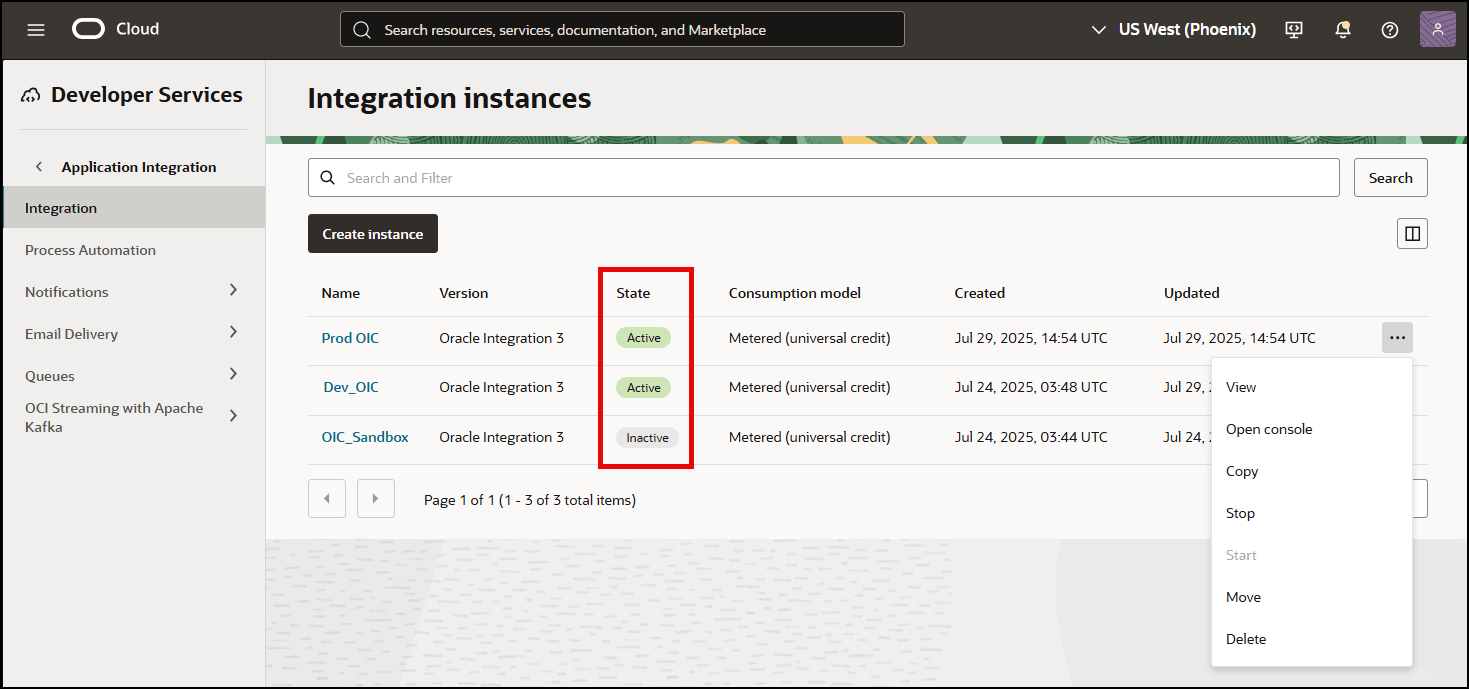Open the navigation hamburger menu
This screenshot has width=1469, height=689.
pyautogui.click(x=36, y=29)
